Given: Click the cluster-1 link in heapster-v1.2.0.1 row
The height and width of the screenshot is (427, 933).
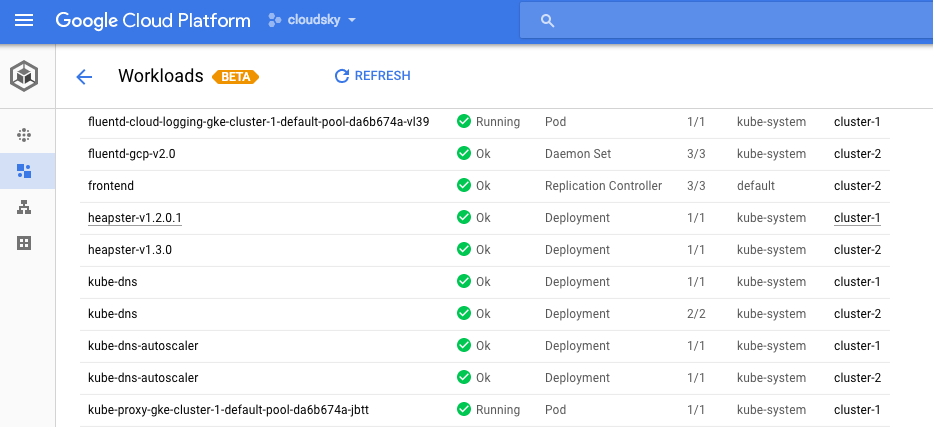Looking at the screenshot, I should click(857, 218).
